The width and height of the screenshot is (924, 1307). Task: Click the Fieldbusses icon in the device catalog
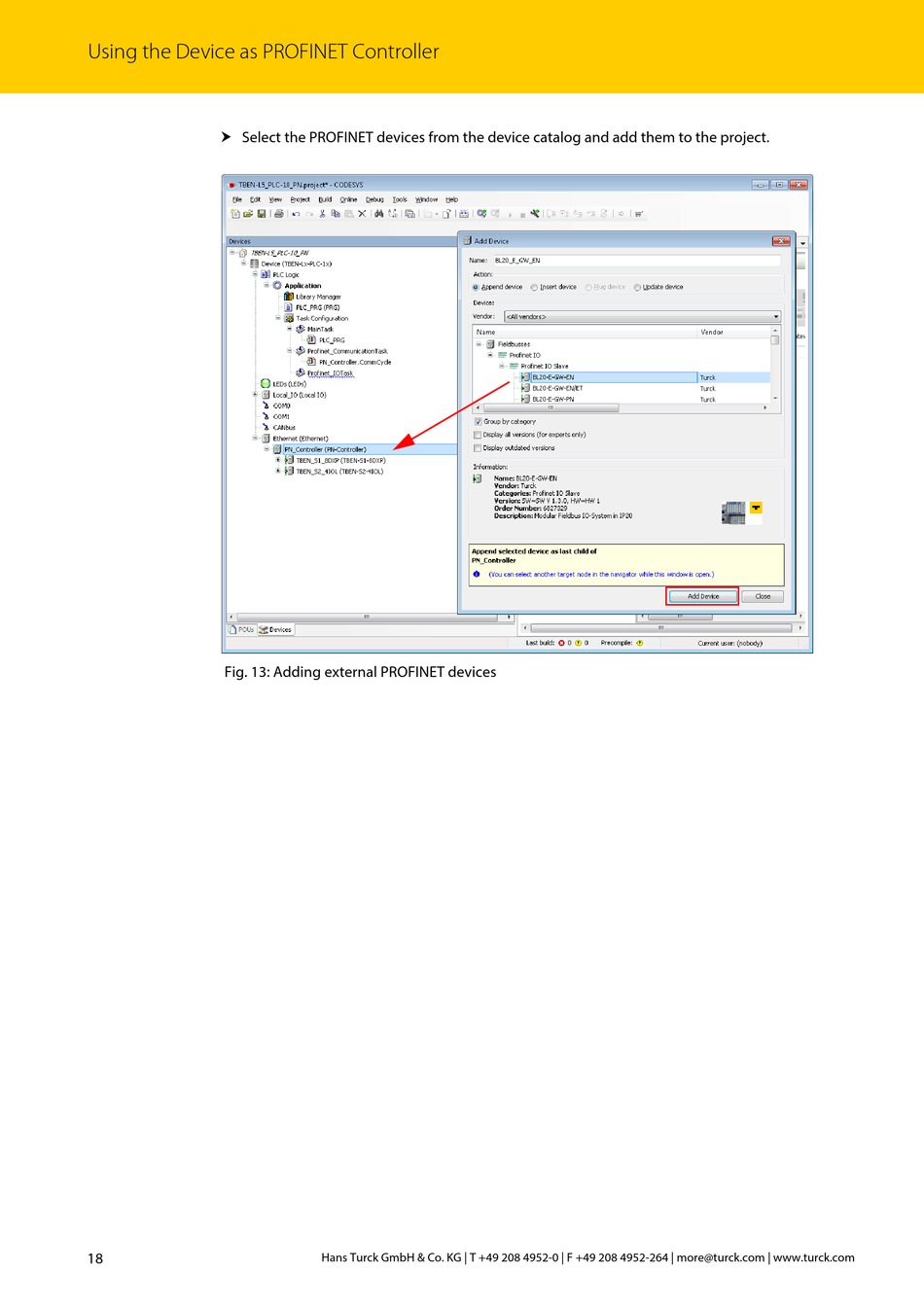pos(490,344)
